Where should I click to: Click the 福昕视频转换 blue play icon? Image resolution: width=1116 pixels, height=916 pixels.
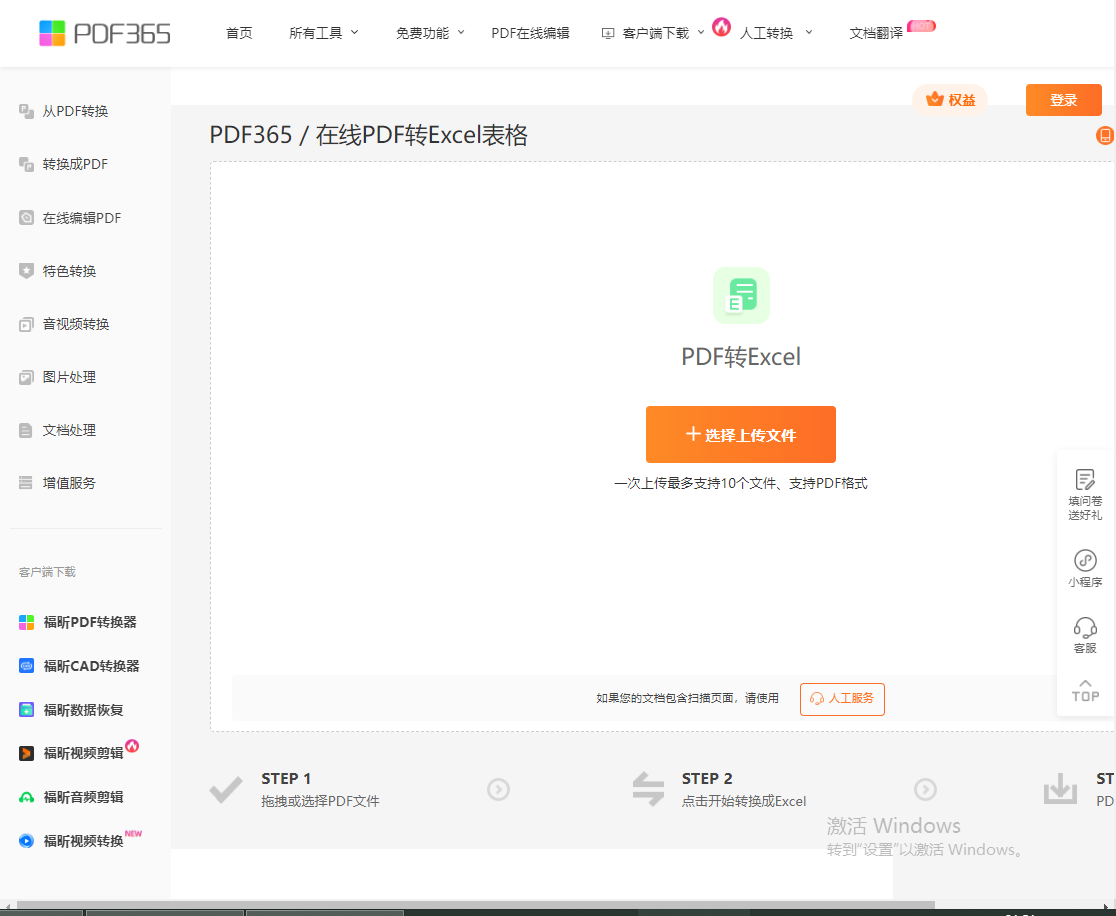(x=26, y=841)
